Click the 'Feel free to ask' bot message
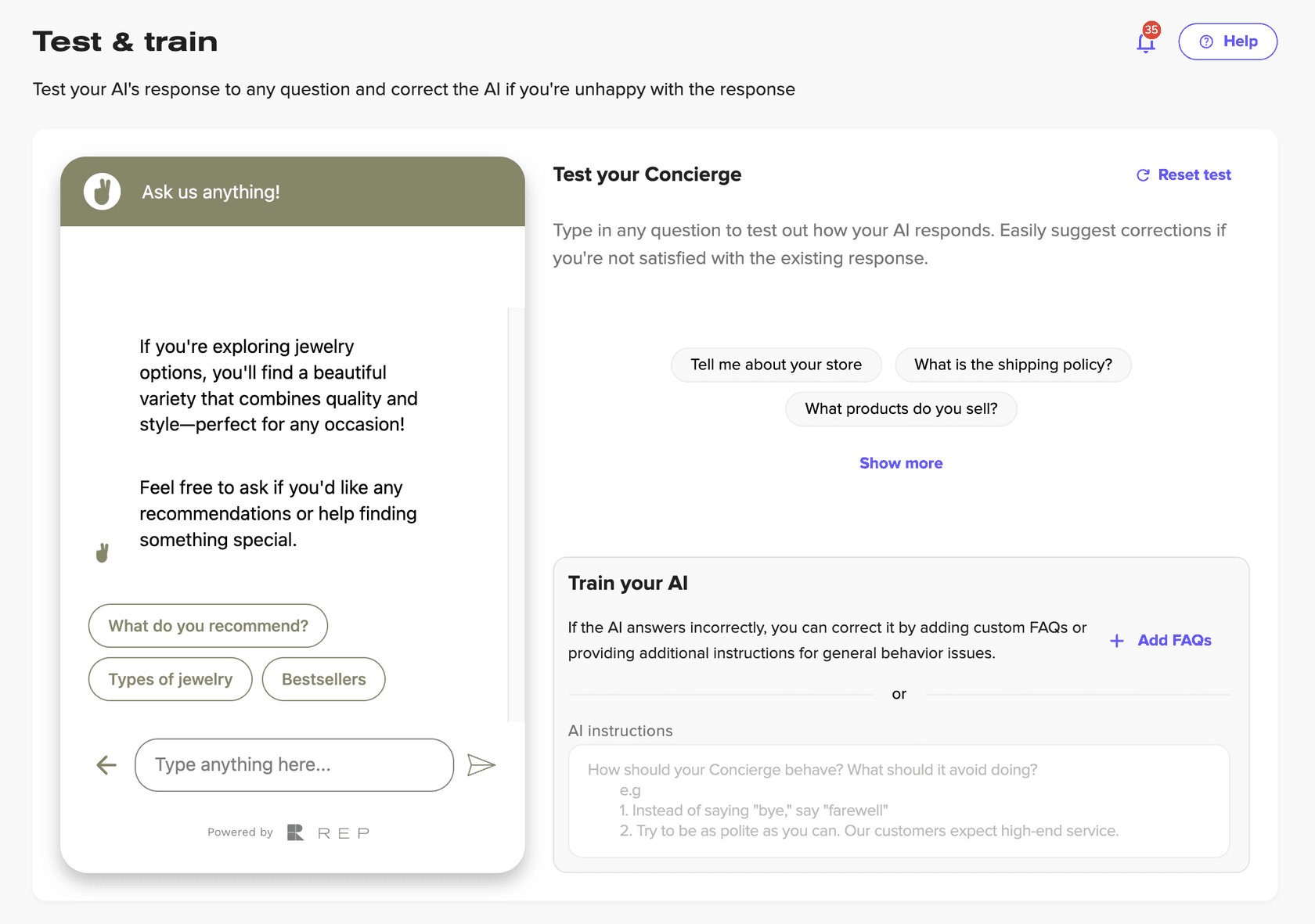Image resolution: width=1315 pixels, height=924 pixels. (278, 513)
